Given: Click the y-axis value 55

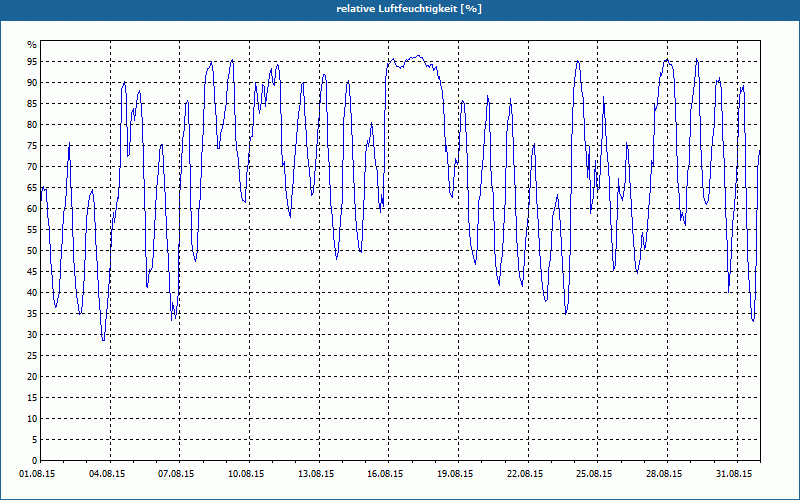Looking at the screenshot, I should coord(32,230).
